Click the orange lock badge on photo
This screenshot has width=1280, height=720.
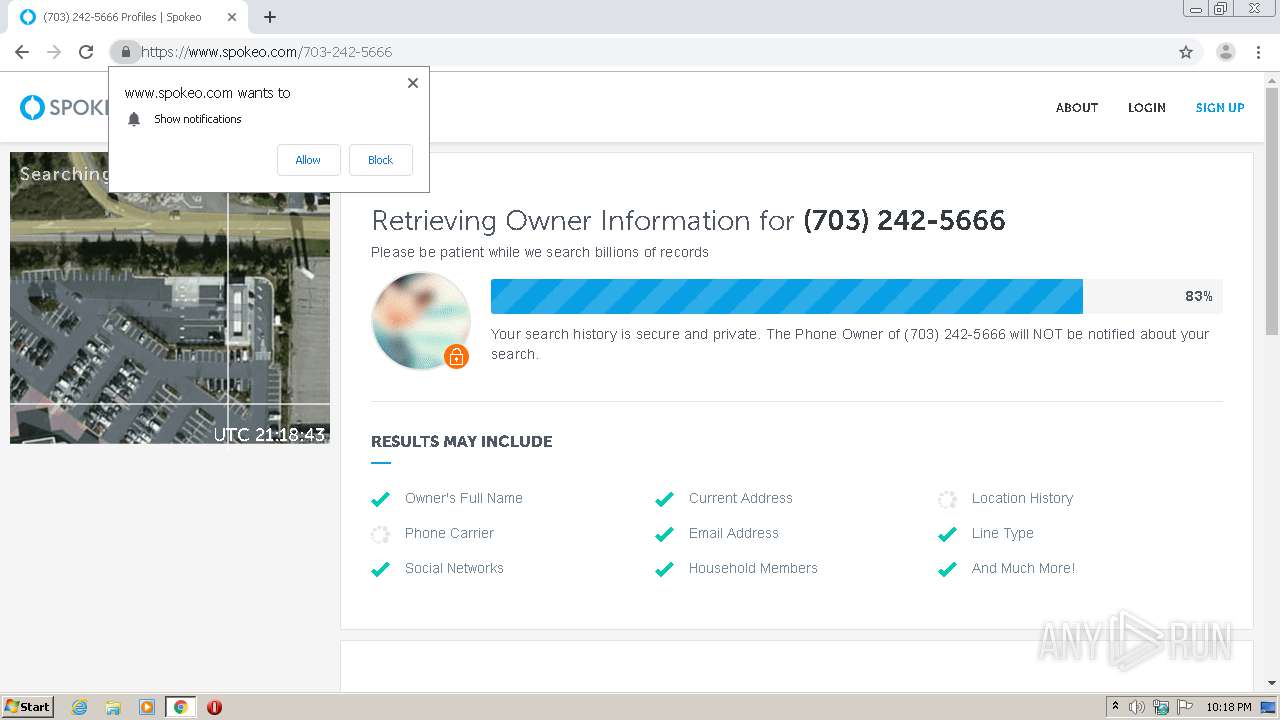tap(456, 356)
